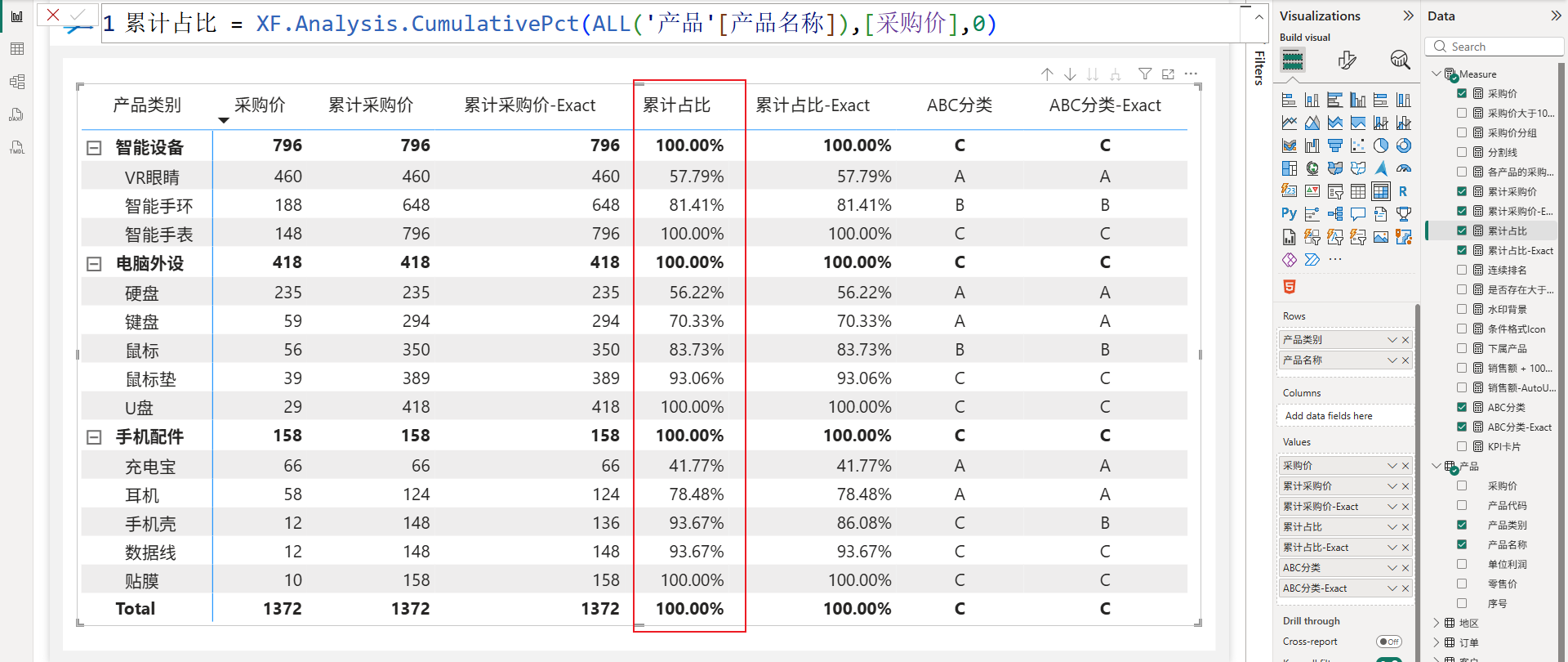The width and height of the screenshot is (1568, 662).
Task: Collapse the 智能设备 row group
Action: click(94, 148)
